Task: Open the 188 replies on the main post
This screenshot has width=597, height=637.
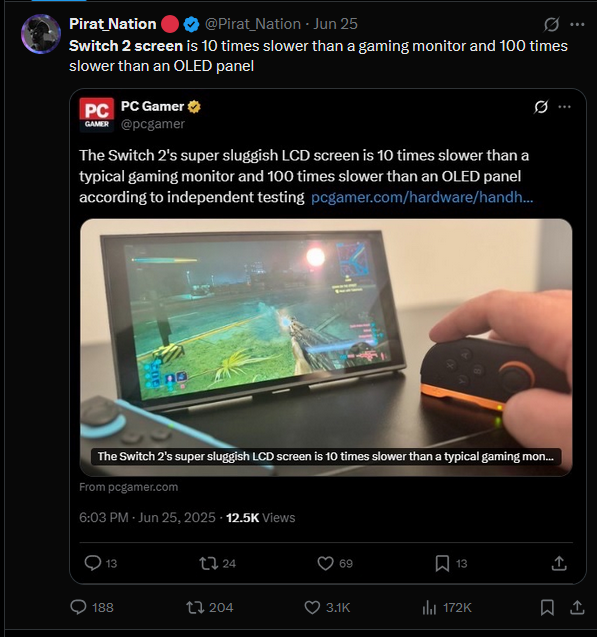Action: [92, 607]
